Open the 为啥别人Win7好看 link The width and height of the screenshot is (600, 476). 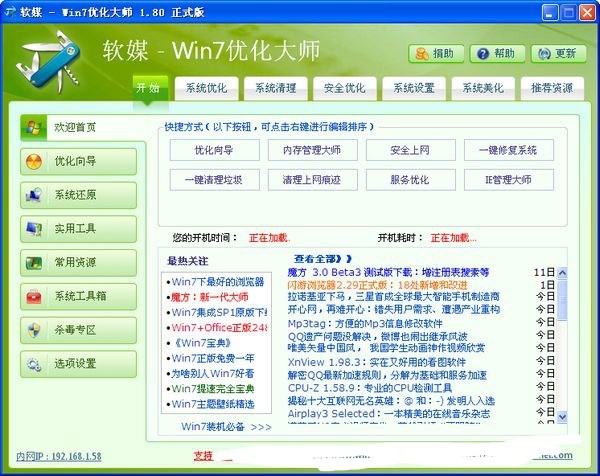click(x=212, y=374)
